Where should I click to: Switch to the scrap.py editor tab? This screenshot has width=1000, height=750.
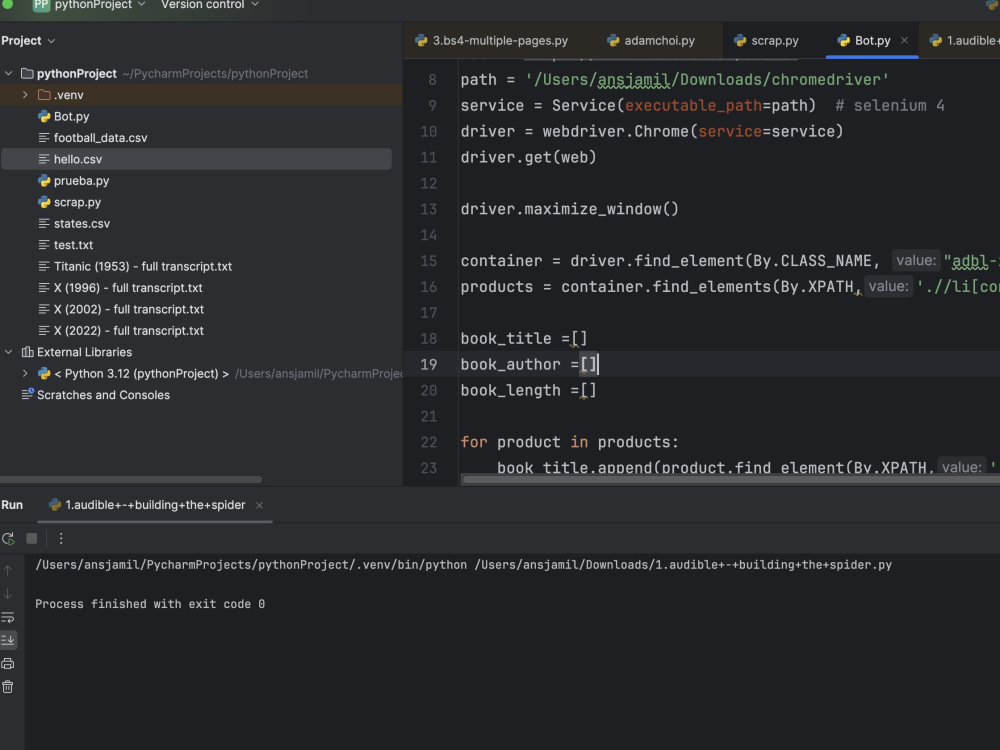[766, 41]
